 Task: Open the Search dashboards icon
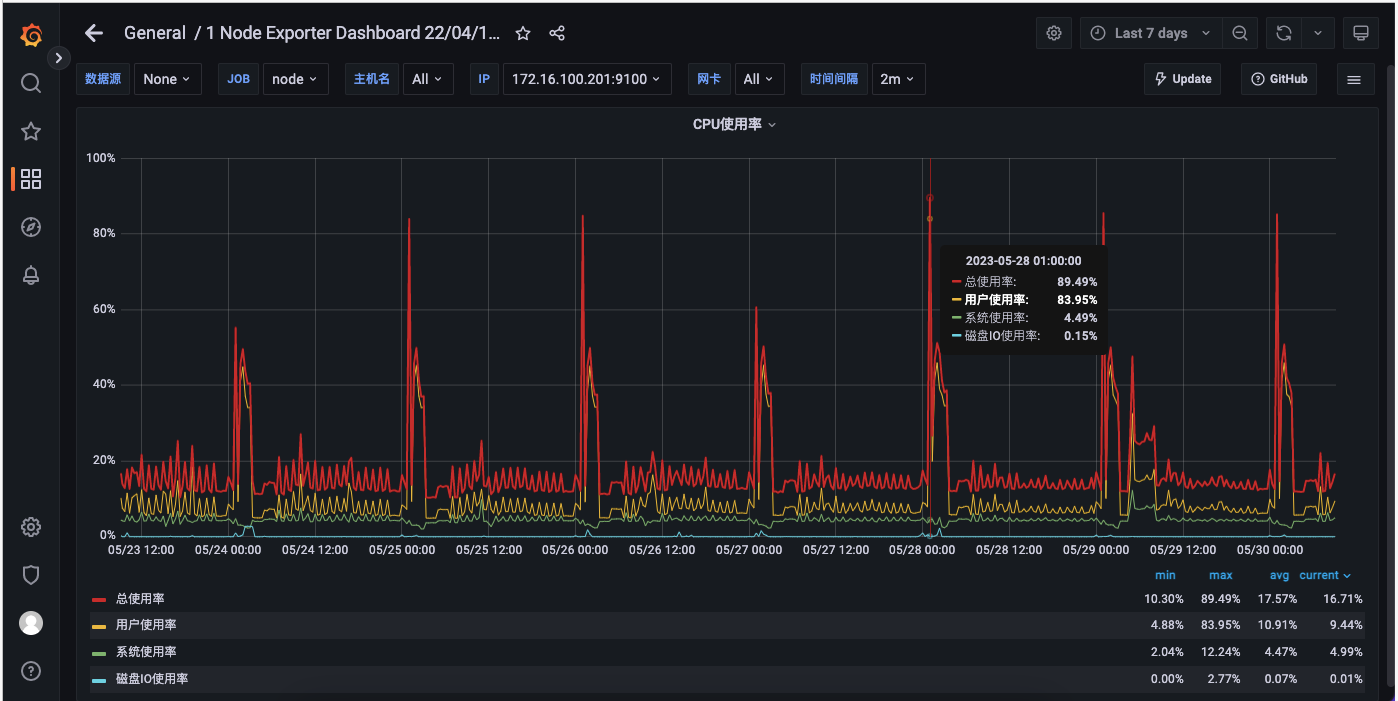click(30, 83)
